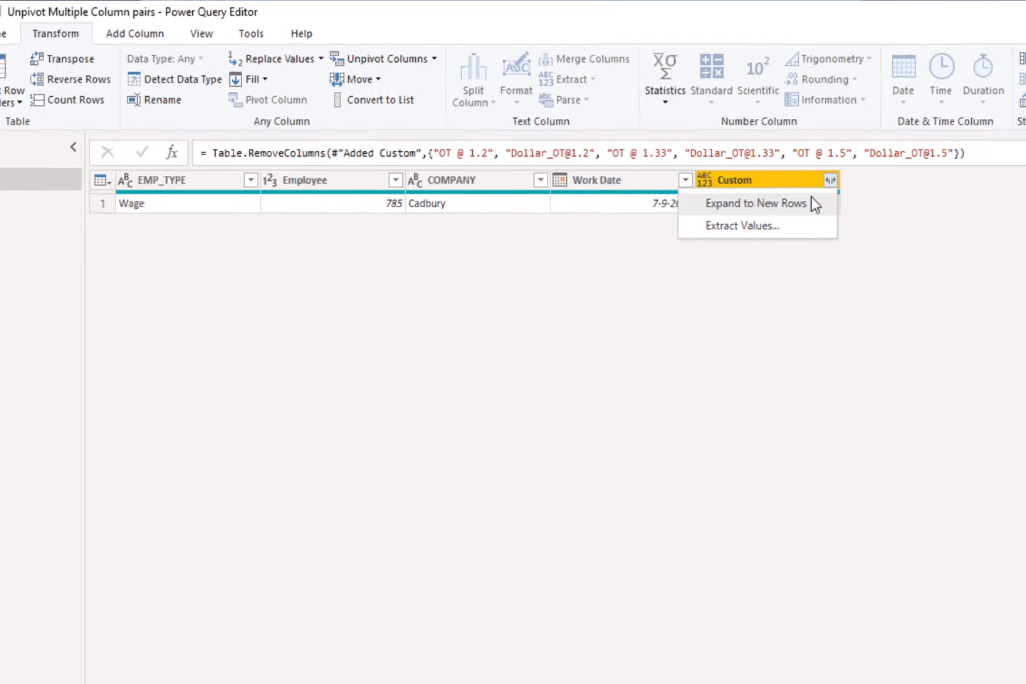Click Pivot Column tool
The height and width of the screenshot is (684, 1026).
[x=267, y=99]
